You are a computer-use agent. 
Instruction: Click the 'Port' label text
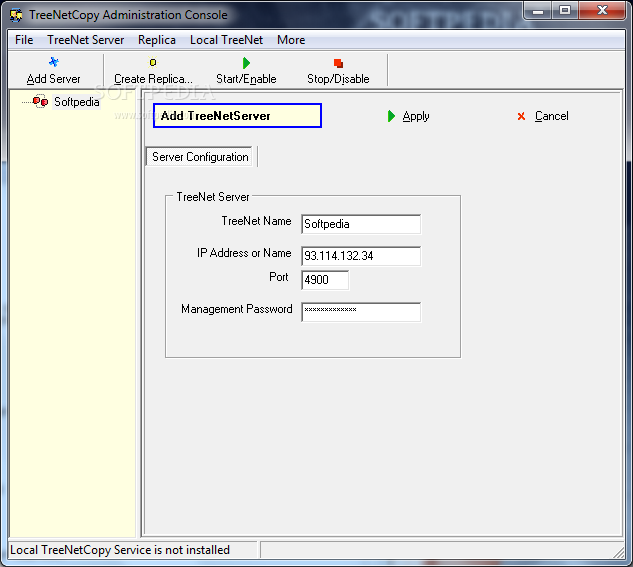click(279, 277)
